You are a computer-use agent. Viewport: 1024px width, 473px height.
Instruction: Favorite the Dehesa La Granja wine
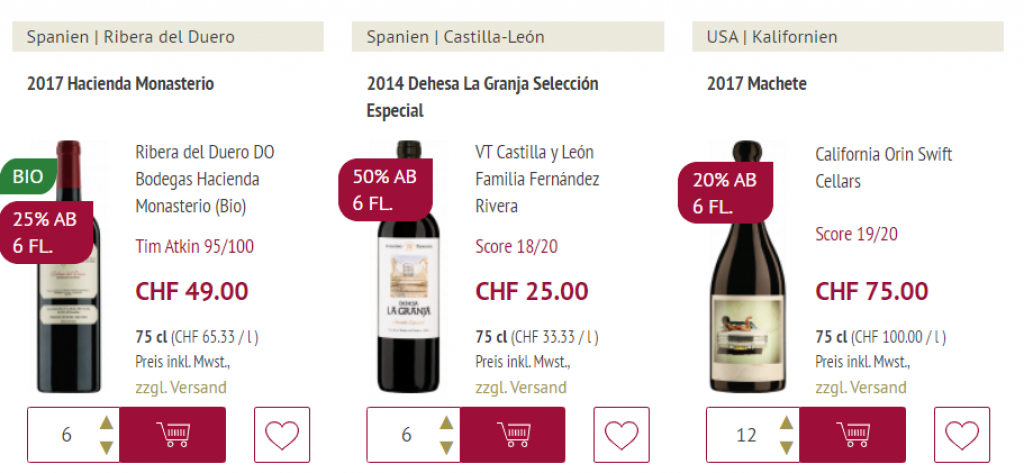click(x=622, y=435)
